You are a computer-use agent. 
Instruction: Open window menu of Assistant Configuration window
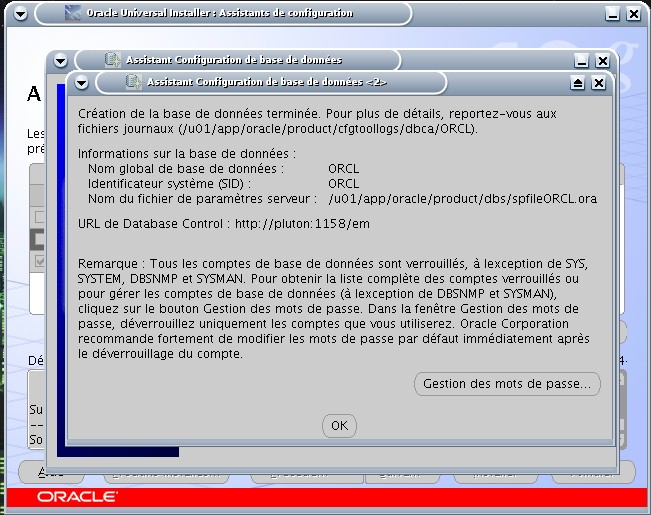(61, 61)
